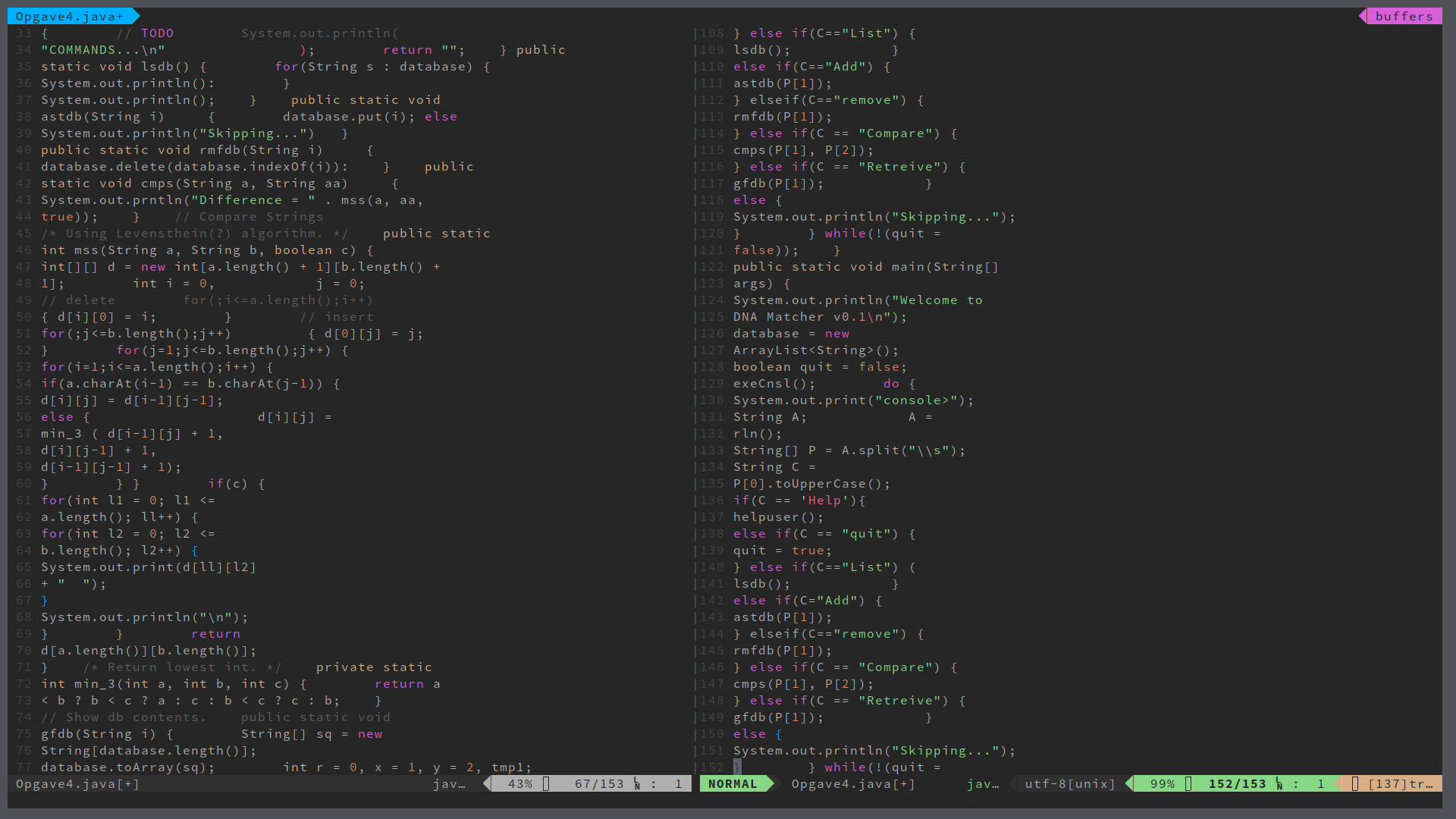
Task: Click the vertical split separator at line 130
Action: [695, 400]
